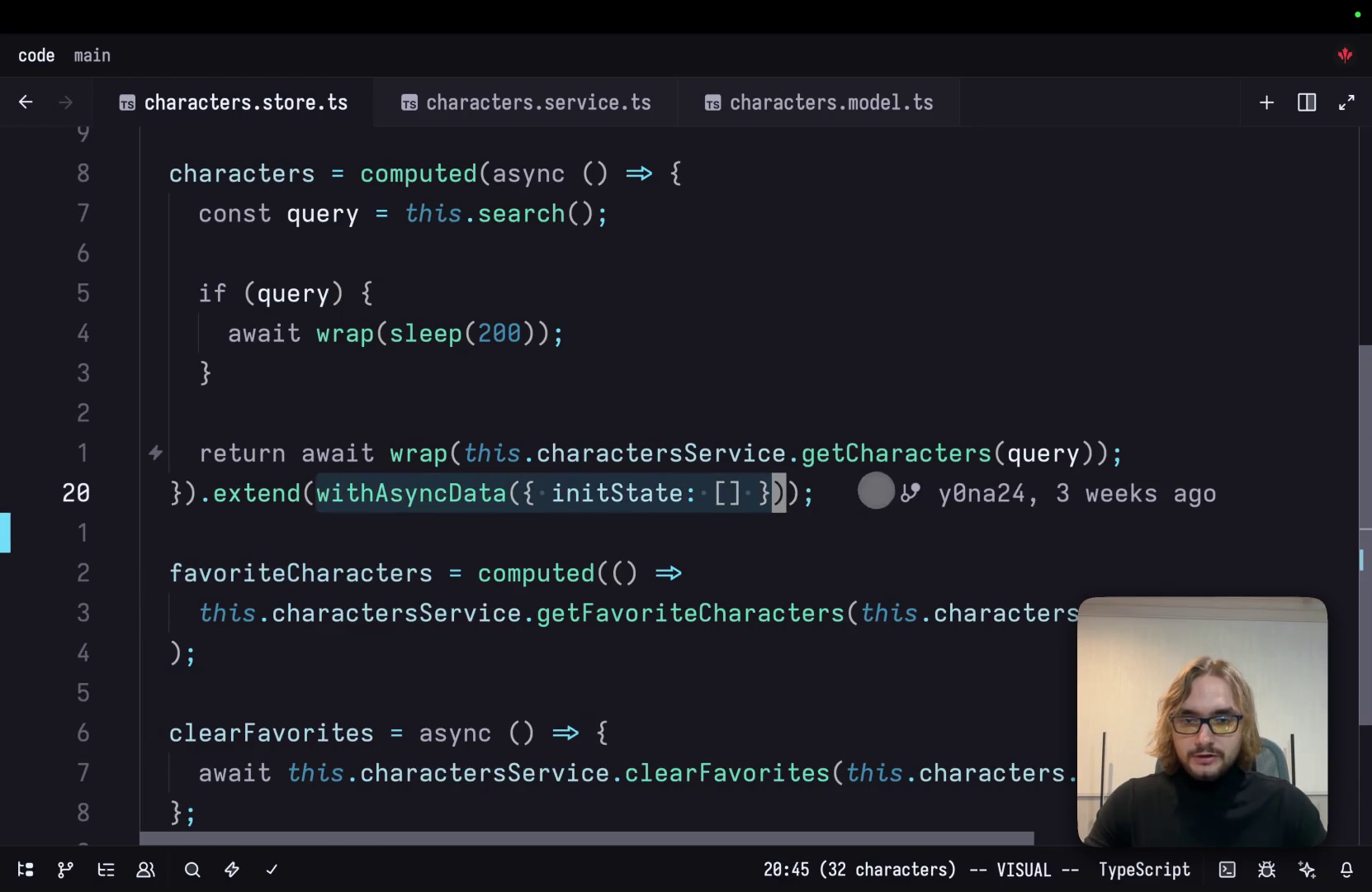Open project search magnifier icon
The image size is (1372, 892).
tap(192, 870)
